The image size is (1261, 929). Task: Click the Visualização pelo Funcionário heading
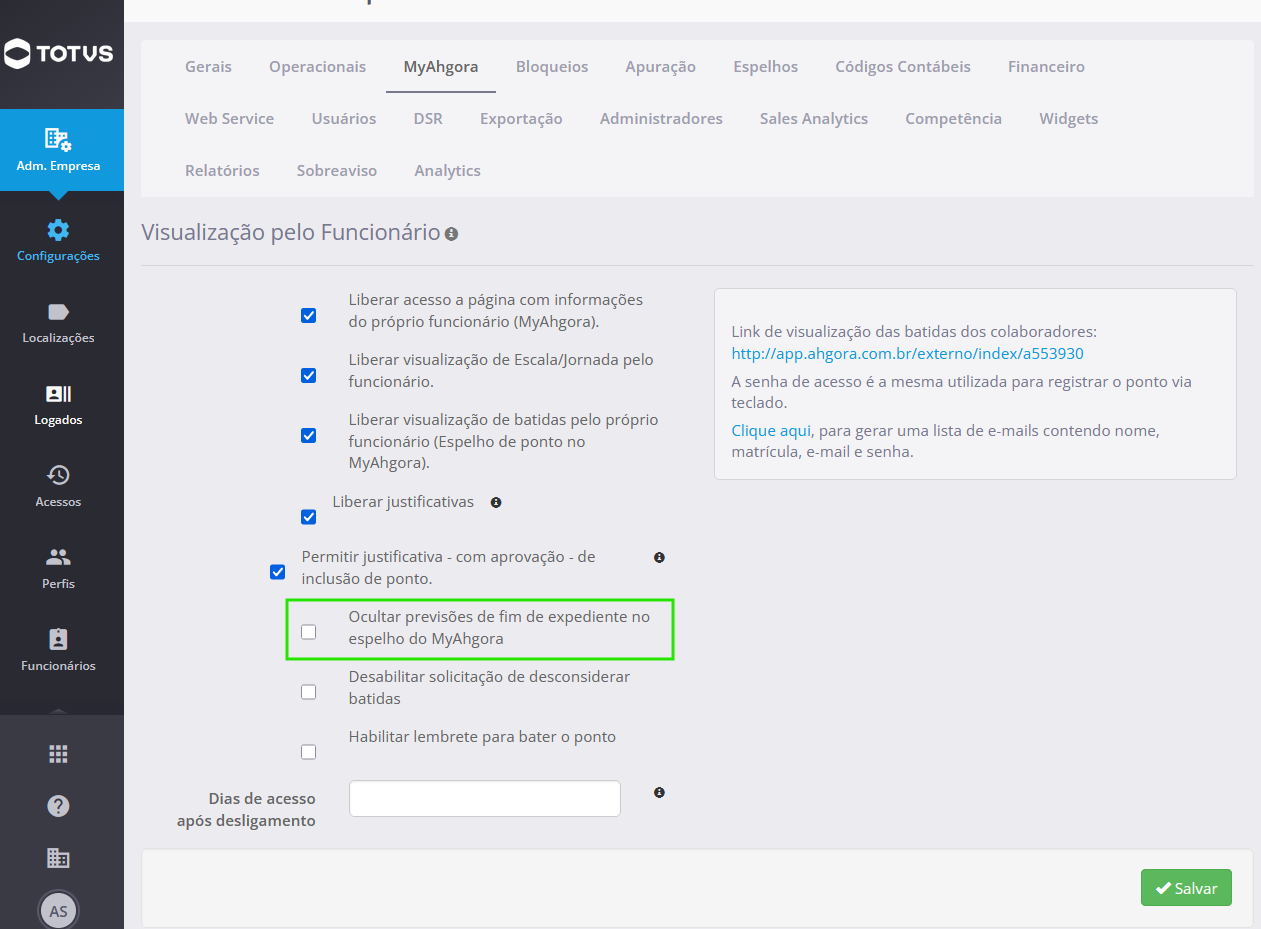pos(291,233)
